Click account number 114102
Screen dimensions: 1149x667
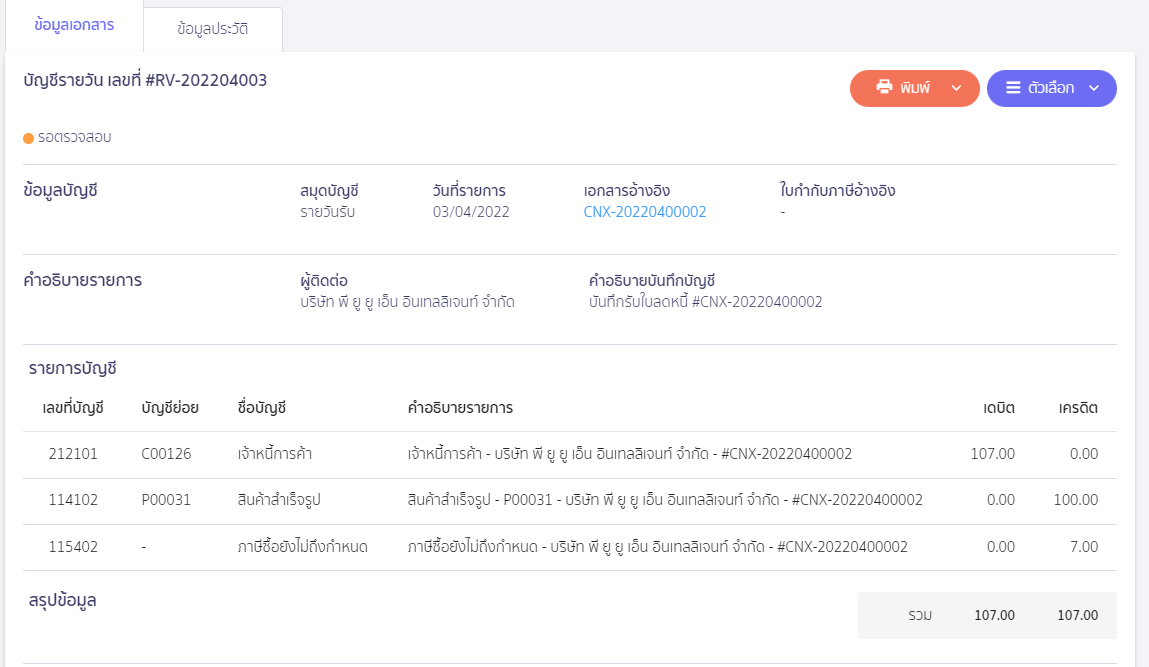(x=73, y=500)
